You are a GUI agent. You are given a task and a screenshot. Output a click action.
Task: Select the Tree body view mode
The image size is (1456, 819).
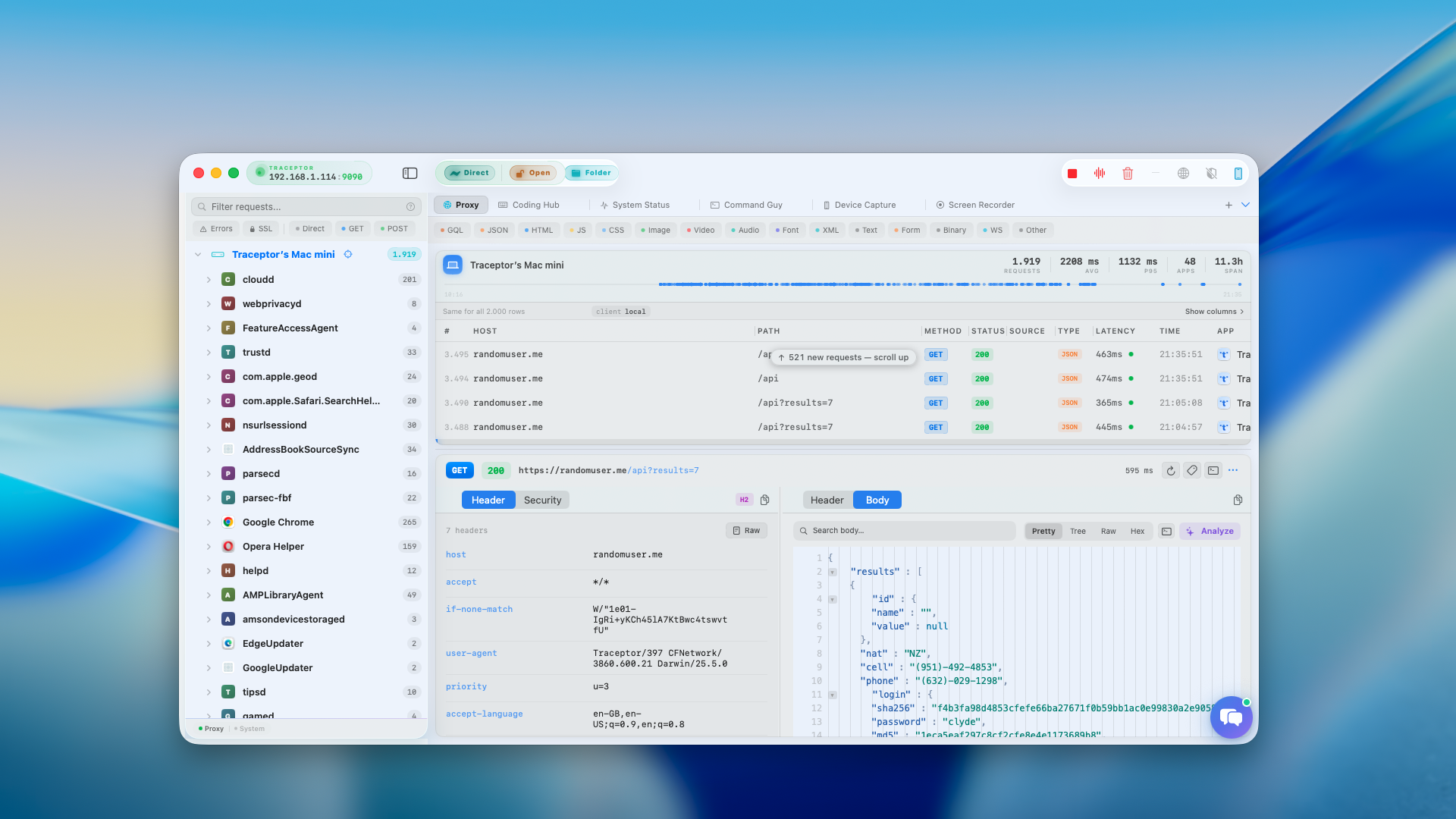point(1078,532)
